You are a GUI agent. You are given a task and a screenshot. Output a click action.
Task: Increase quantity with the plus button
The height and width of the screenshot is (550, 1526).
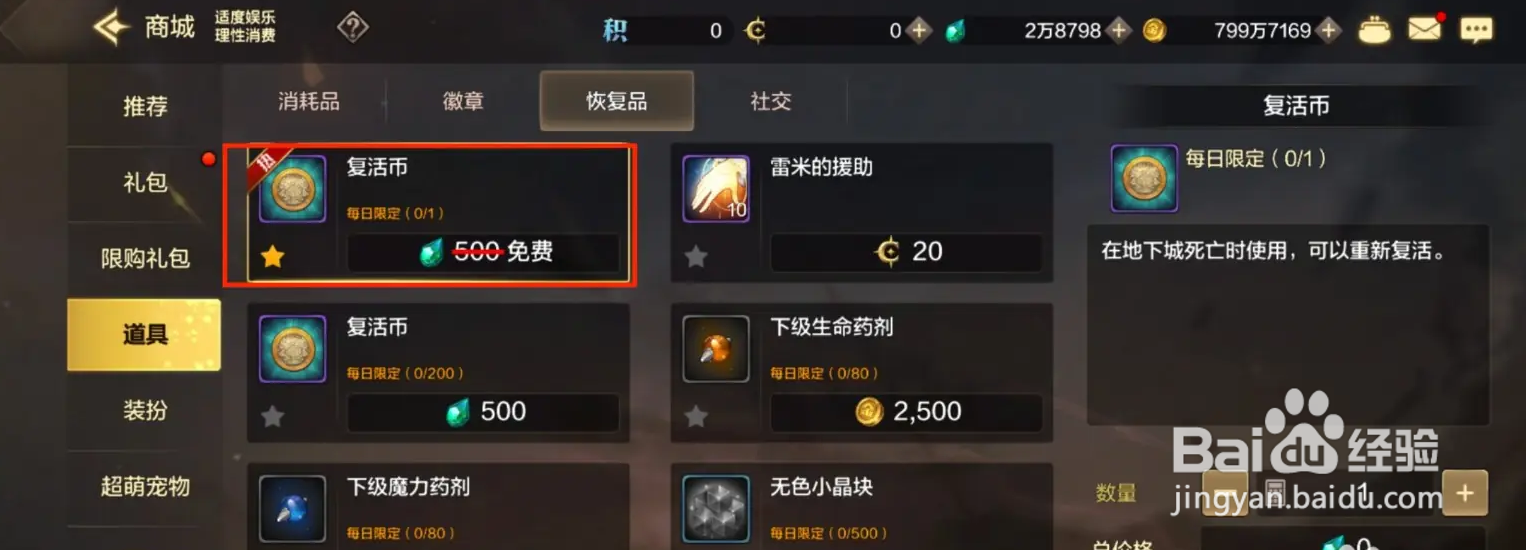click(1465, 493)
